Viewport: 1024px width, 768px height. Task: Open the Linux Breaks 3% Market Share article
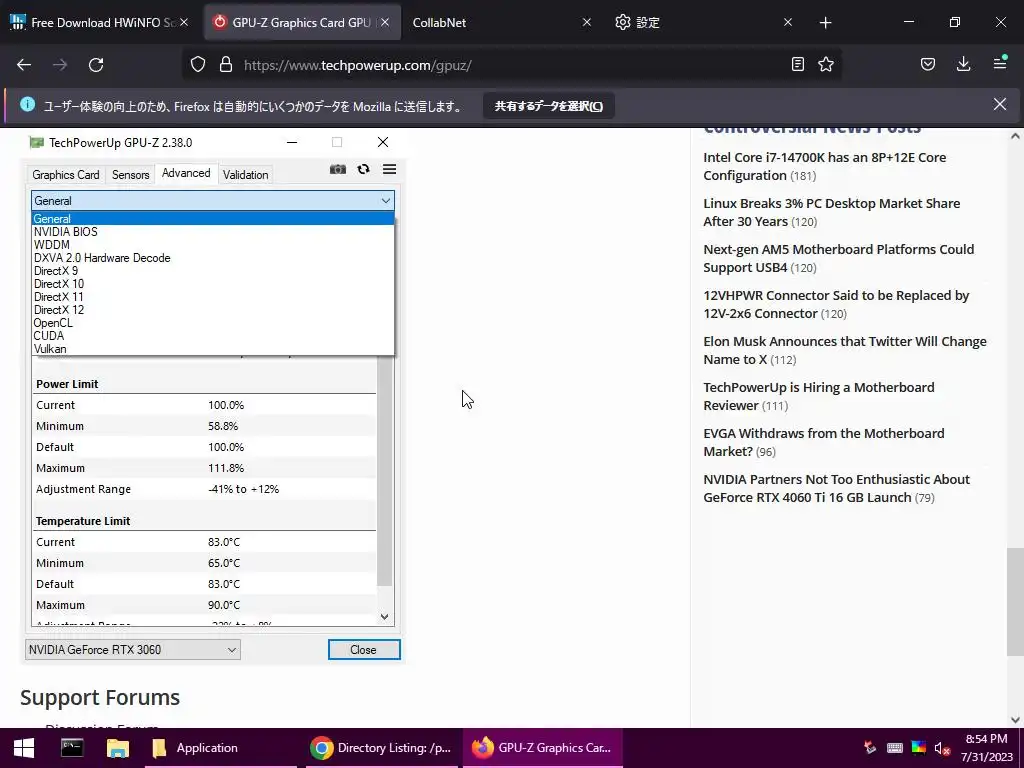(831, 212)
